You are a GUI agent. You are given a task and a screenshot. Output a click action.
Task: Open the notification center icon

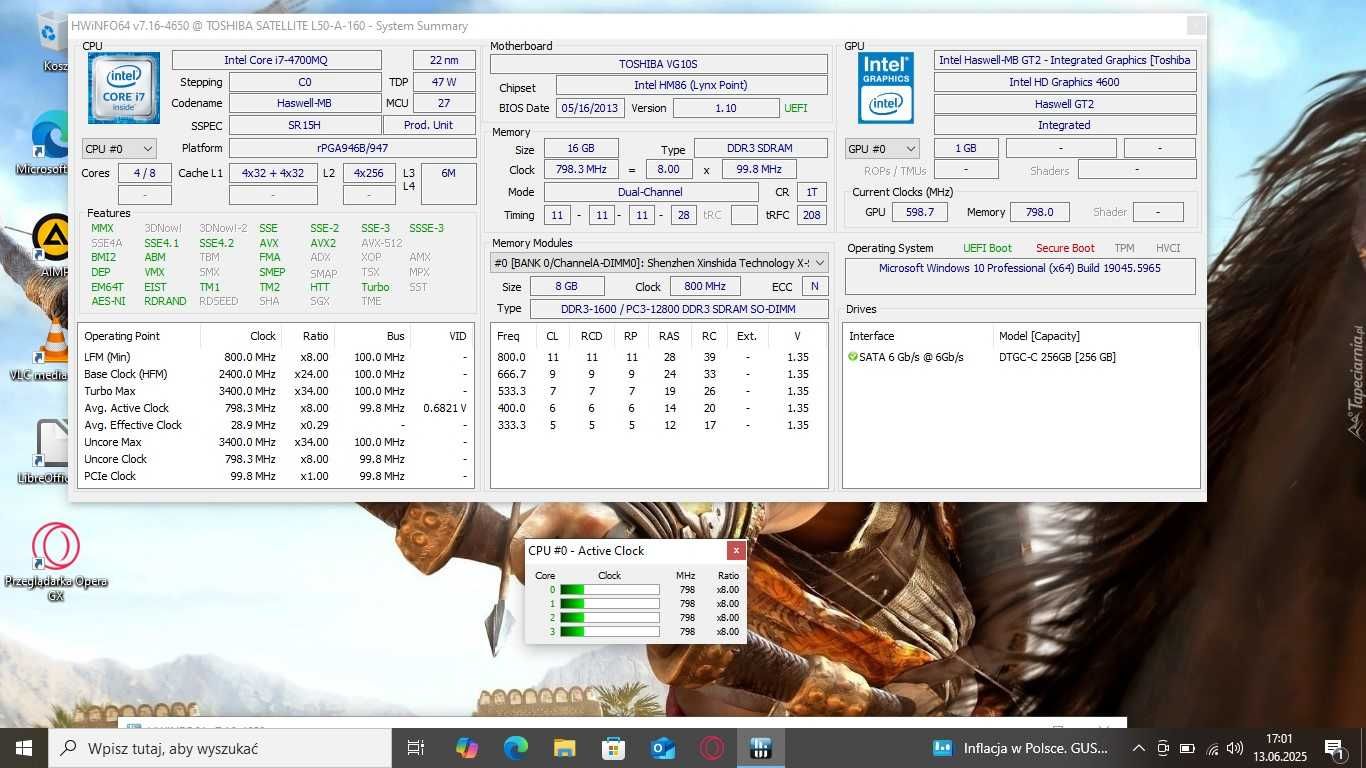[1334, 748]
